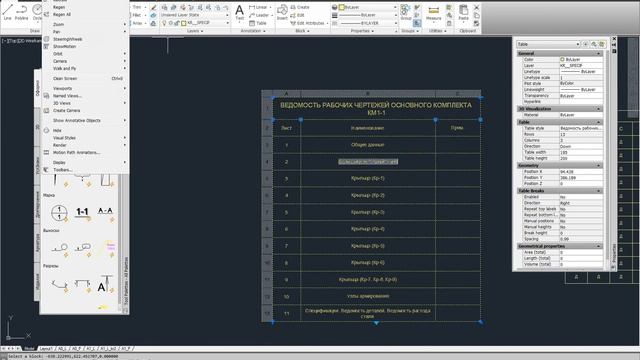Insert the circle leader callout from palette
This screenshot has height=360, width=640.
coord(60,248)
